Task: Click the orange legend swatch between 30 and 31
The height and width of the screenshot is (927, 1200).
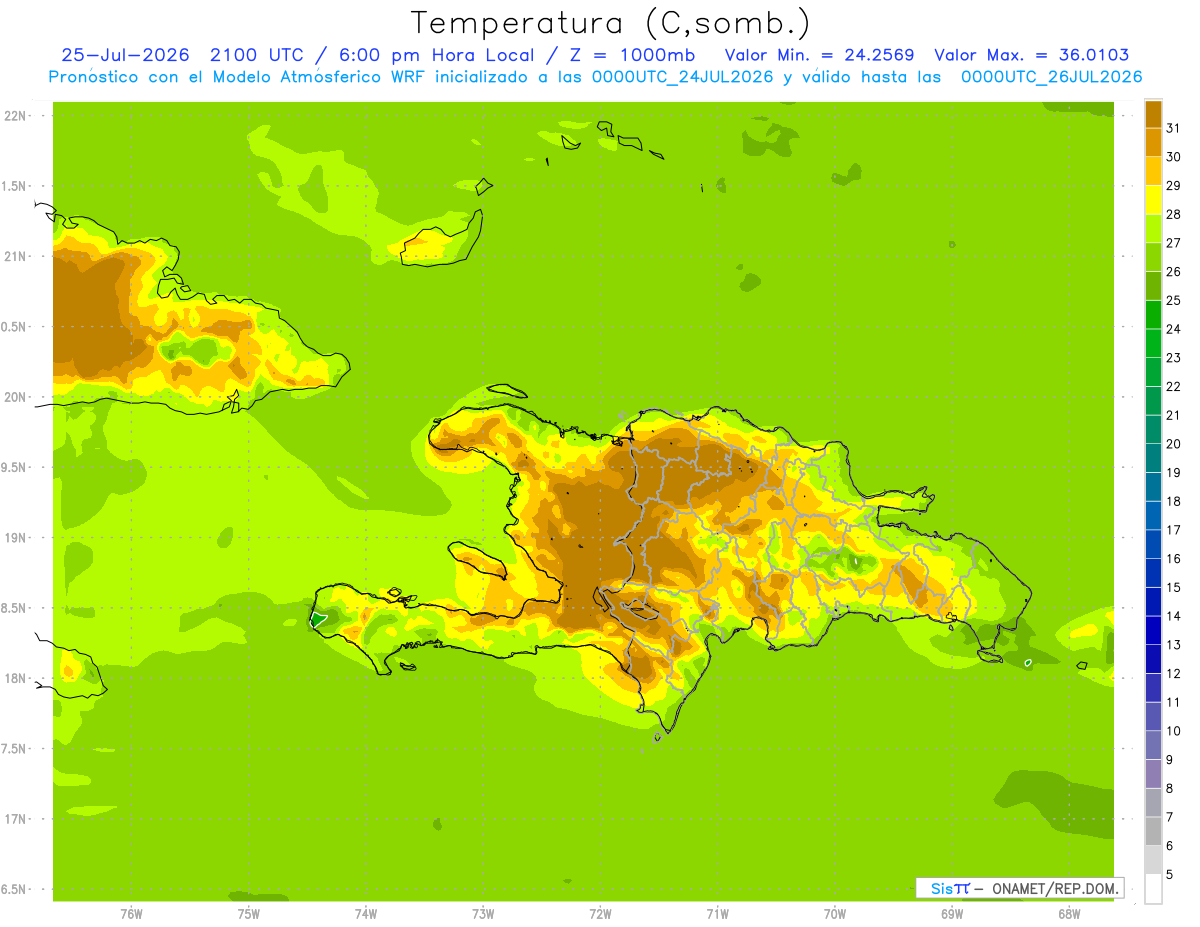Action: point(1153,142)
